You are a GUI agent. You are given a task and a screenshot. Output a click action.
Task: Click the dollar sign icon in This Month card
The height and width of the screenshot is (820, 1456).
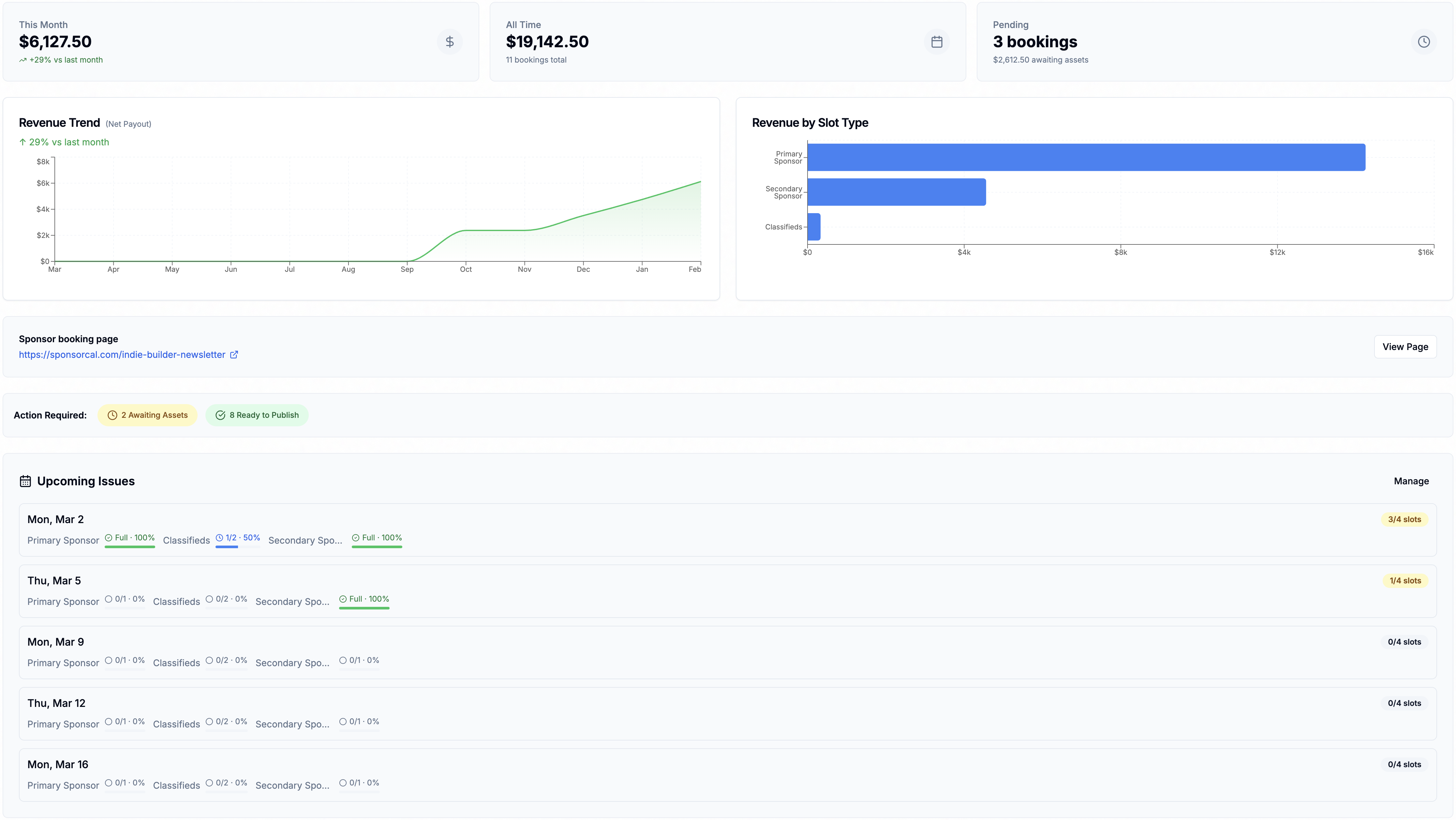(x=449, y=42)
